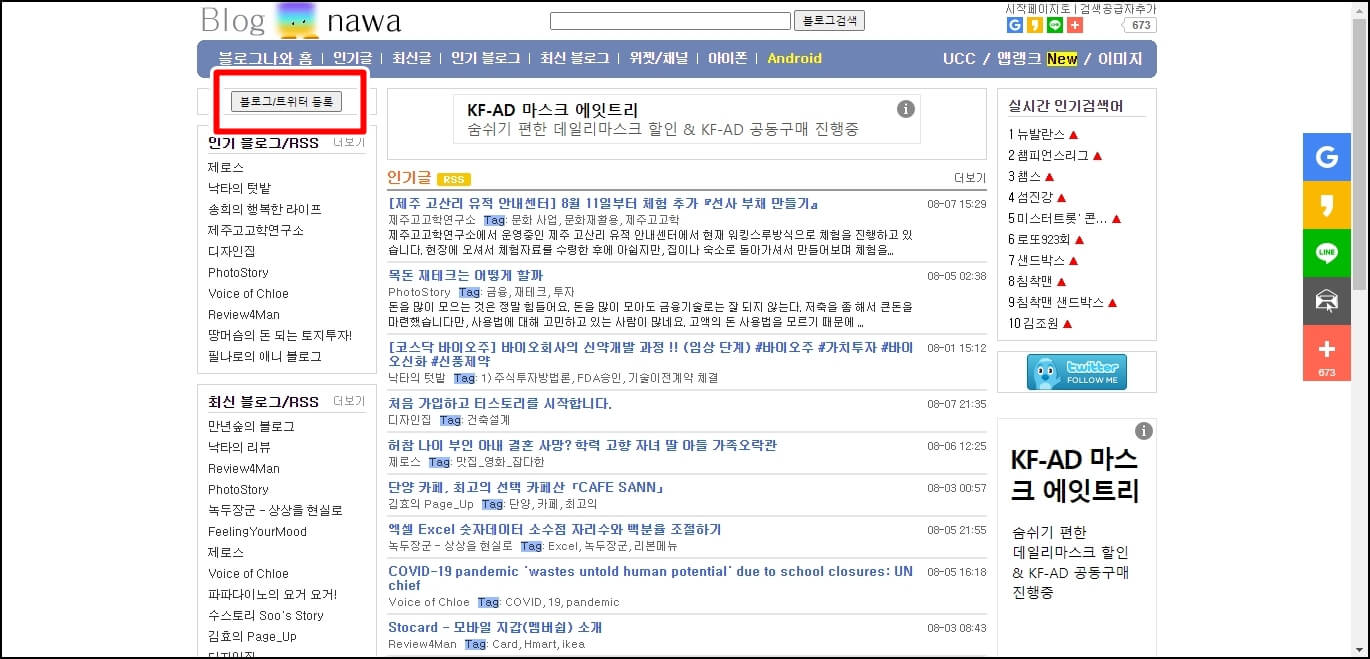This screenshot has width=1370, height=659.
Task: Open article 엑셀 Excel 숫자데이터 소수점 자리수
Action: 555,529
